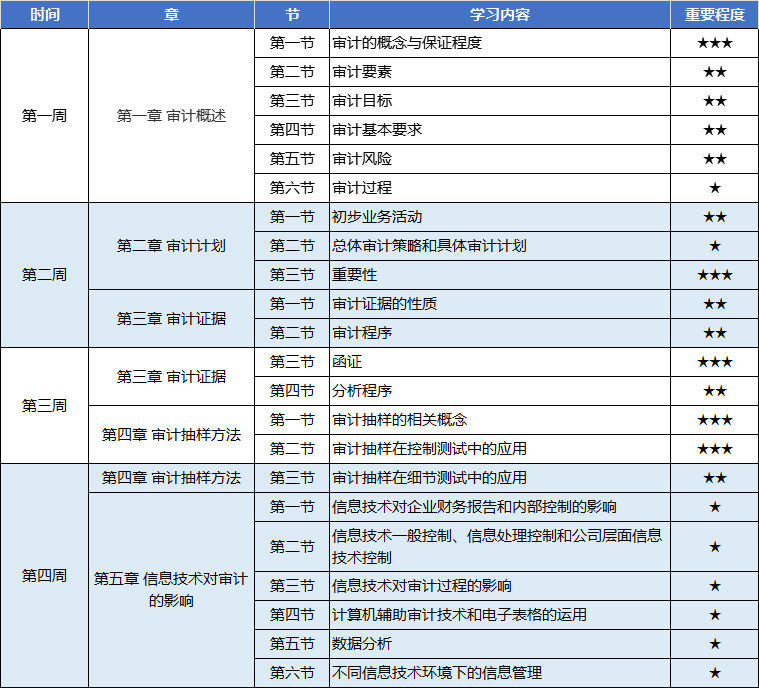Click the star next to 总体审计策略和具体审计计划
This screenshot has width=759, height=688.
pos(714,246)
